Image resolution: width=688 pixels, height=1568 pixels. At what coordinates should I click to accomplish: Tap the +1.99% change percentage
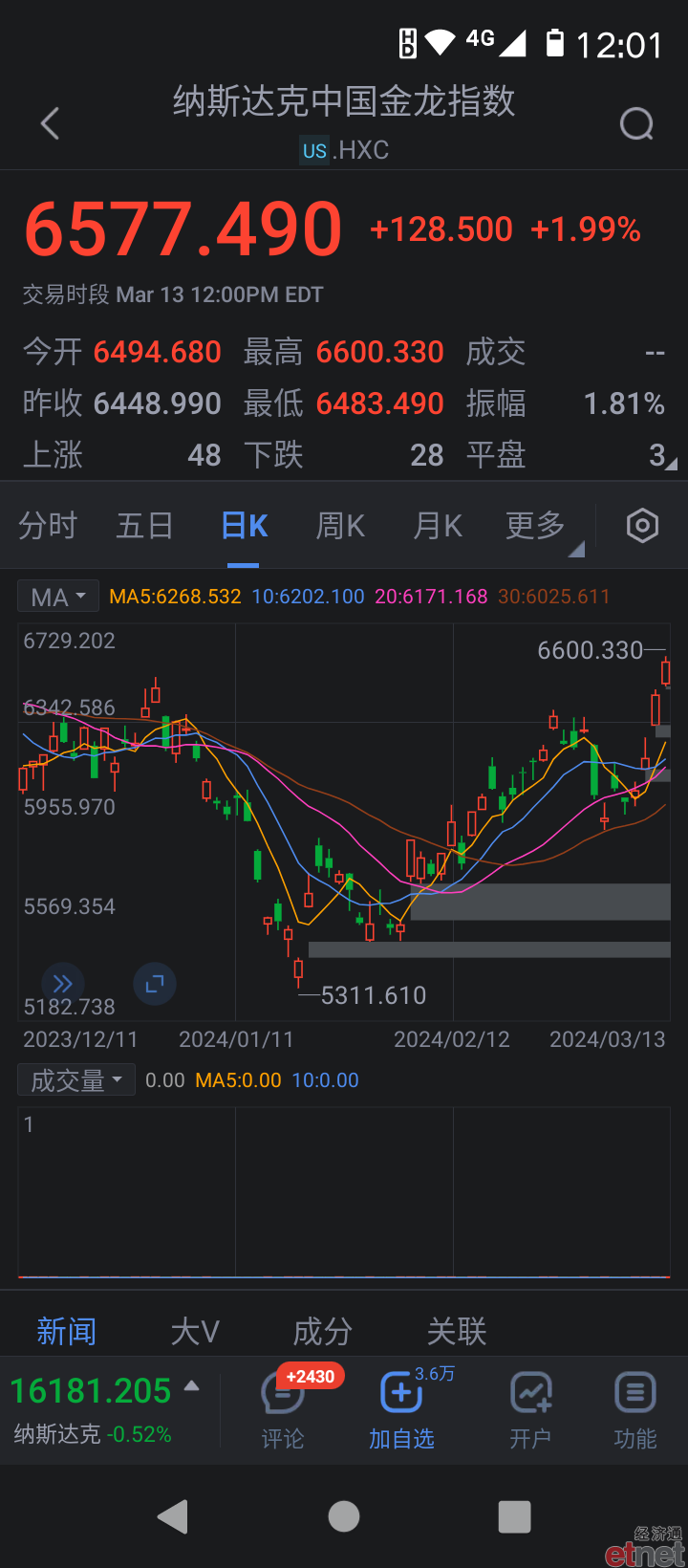(x=586, y=229)
